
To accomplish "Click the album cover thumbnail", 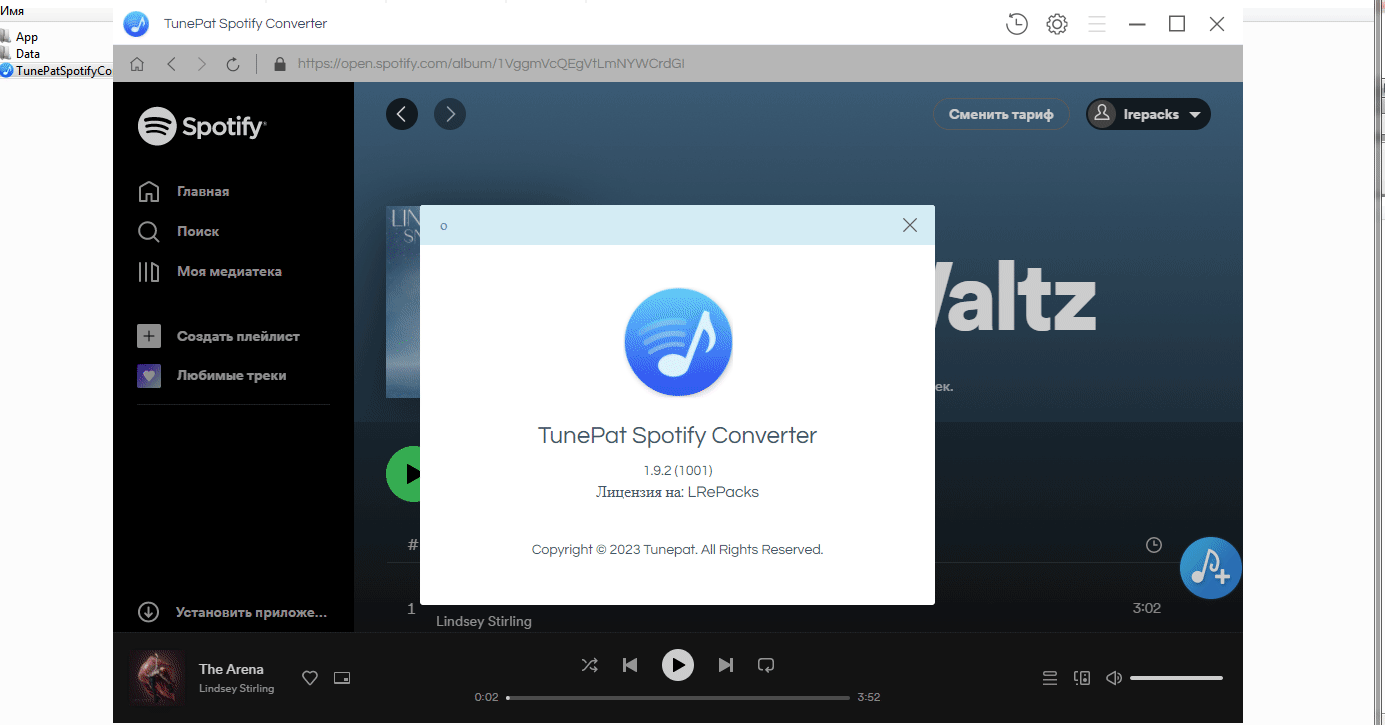I will pos(403,302).
